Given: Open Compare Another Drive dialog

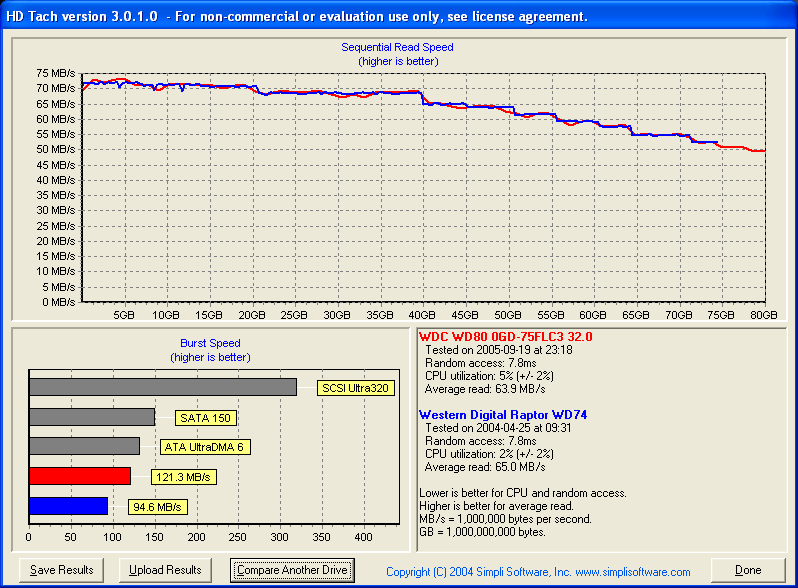Looking at the screenshot, I should pos(292,570).
